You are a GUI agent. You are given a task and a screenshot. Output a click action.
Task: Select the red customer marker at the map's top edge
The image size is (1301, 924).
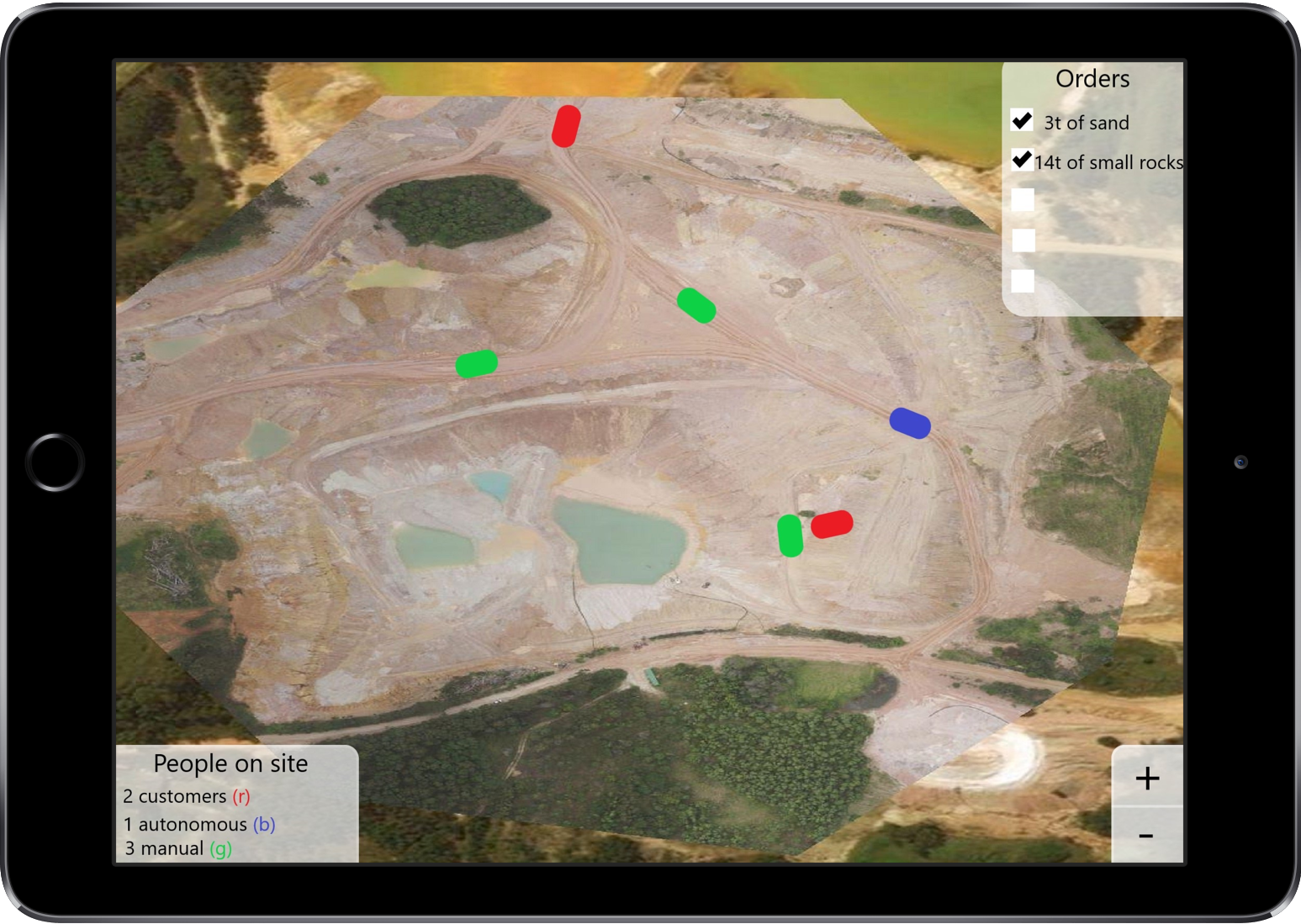(x=566, y=126)
